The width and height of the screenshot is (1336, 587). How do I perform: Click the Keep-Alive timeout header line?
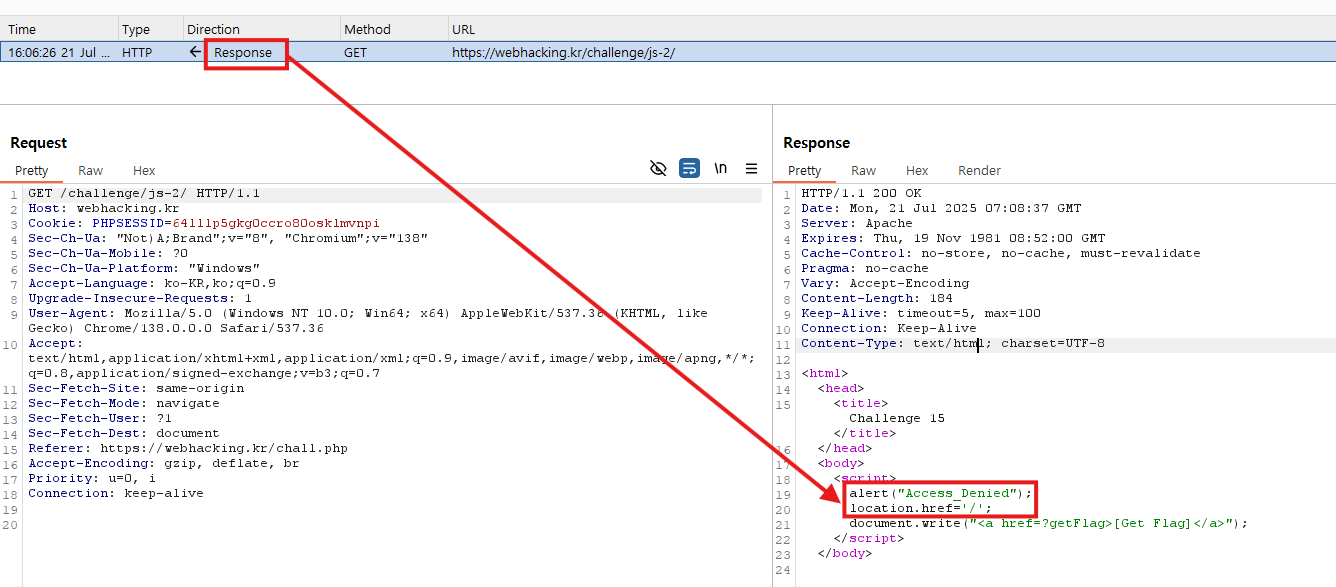pos(921,314)
